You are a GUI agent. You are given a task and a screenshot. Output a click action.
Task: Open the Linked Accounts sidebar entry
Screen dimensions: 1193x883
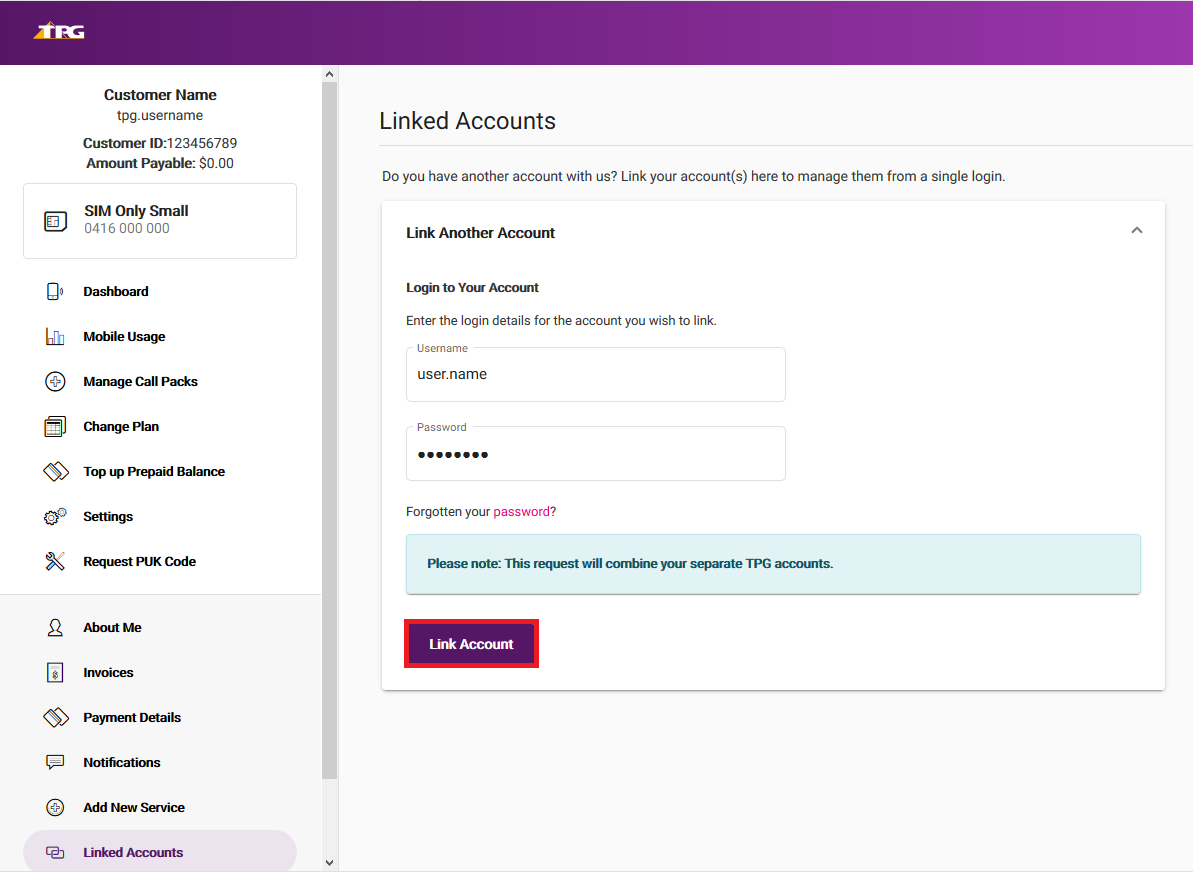point(132,852)
